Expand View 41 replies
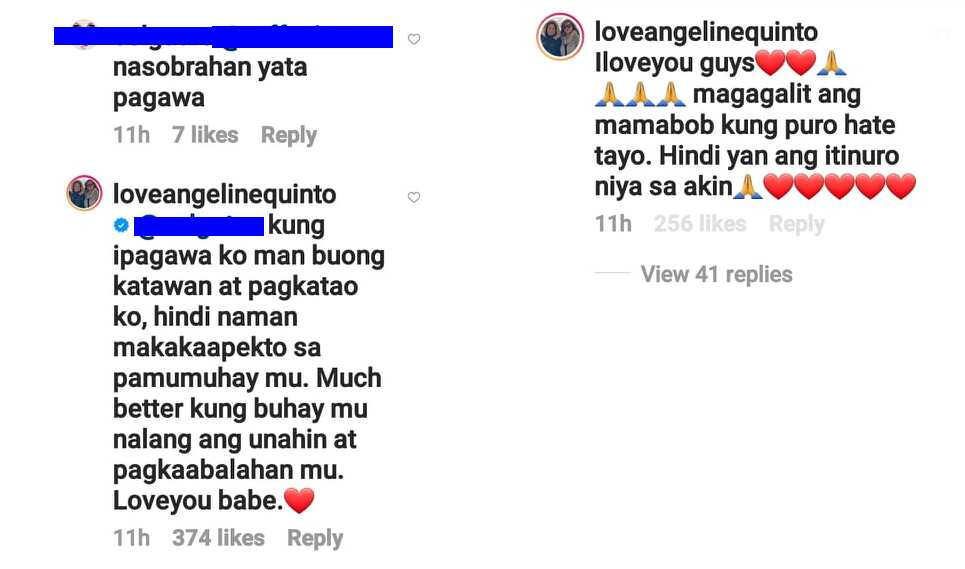This screenshot has height=569, width=965. (716, 274)
